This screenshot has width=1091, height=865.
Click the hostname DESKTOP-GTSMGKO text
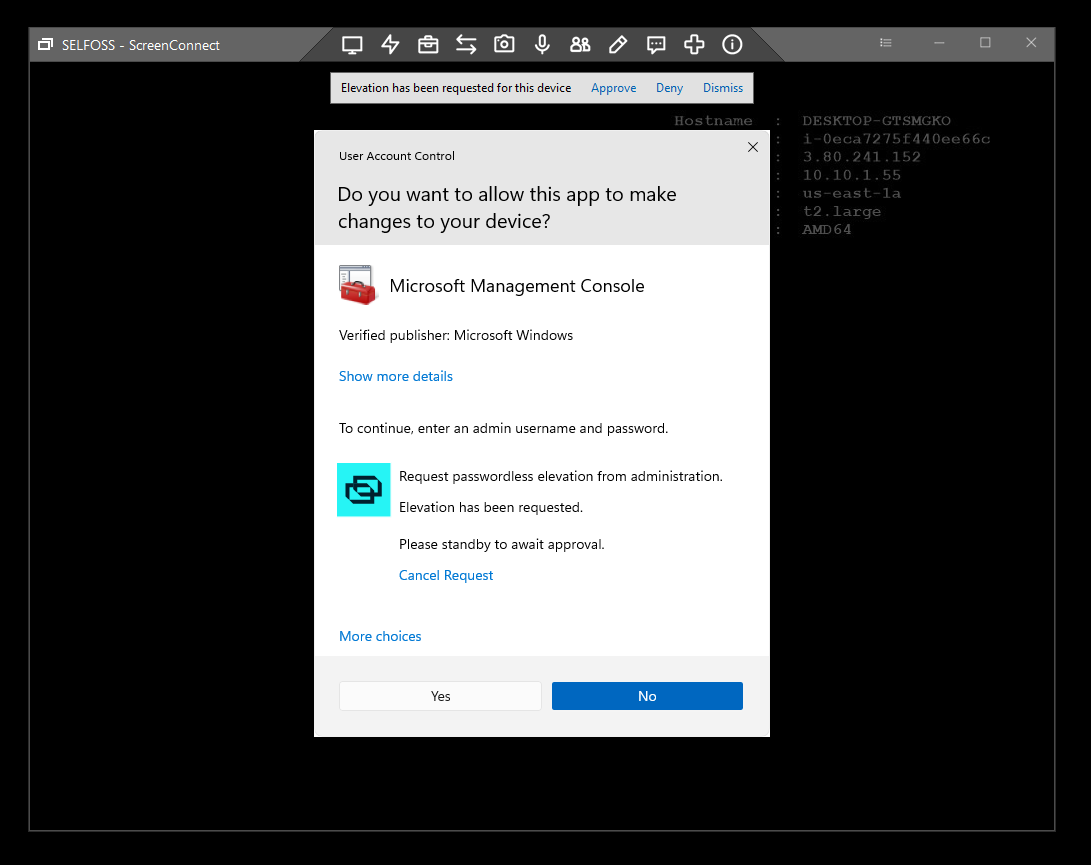[876, 121]
